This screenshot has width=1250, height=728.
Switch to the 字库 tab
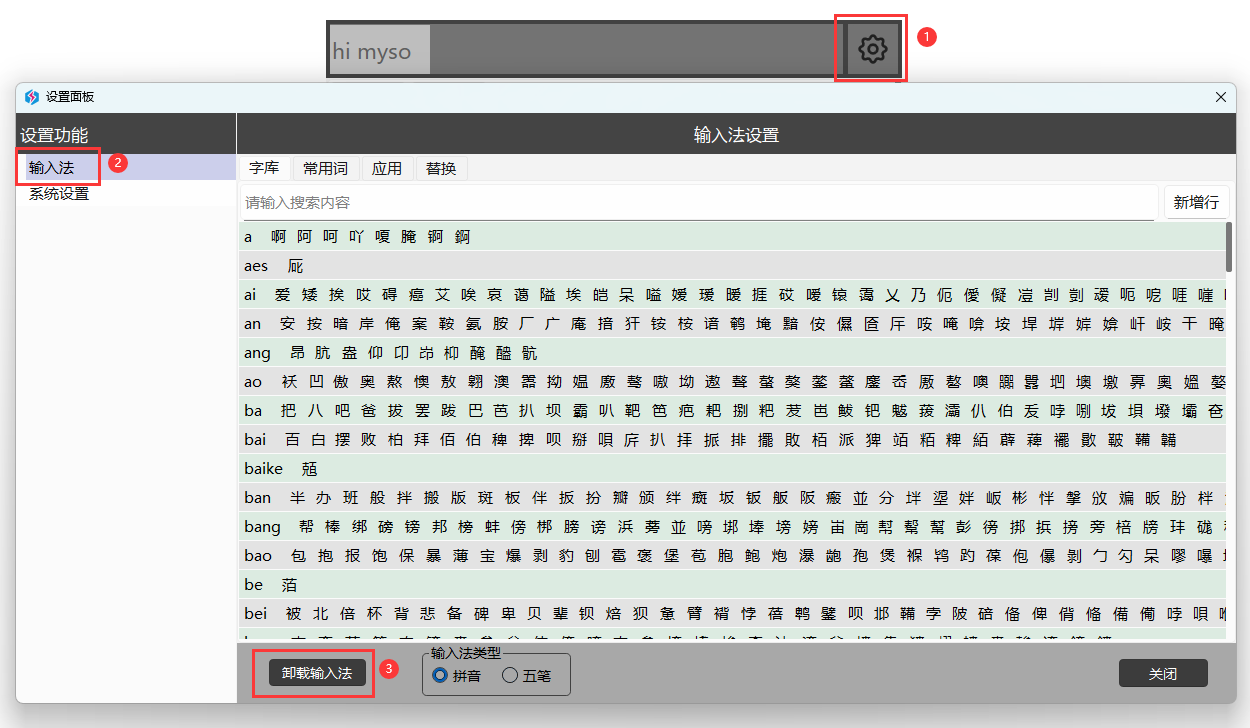click(x=264, y=168)
